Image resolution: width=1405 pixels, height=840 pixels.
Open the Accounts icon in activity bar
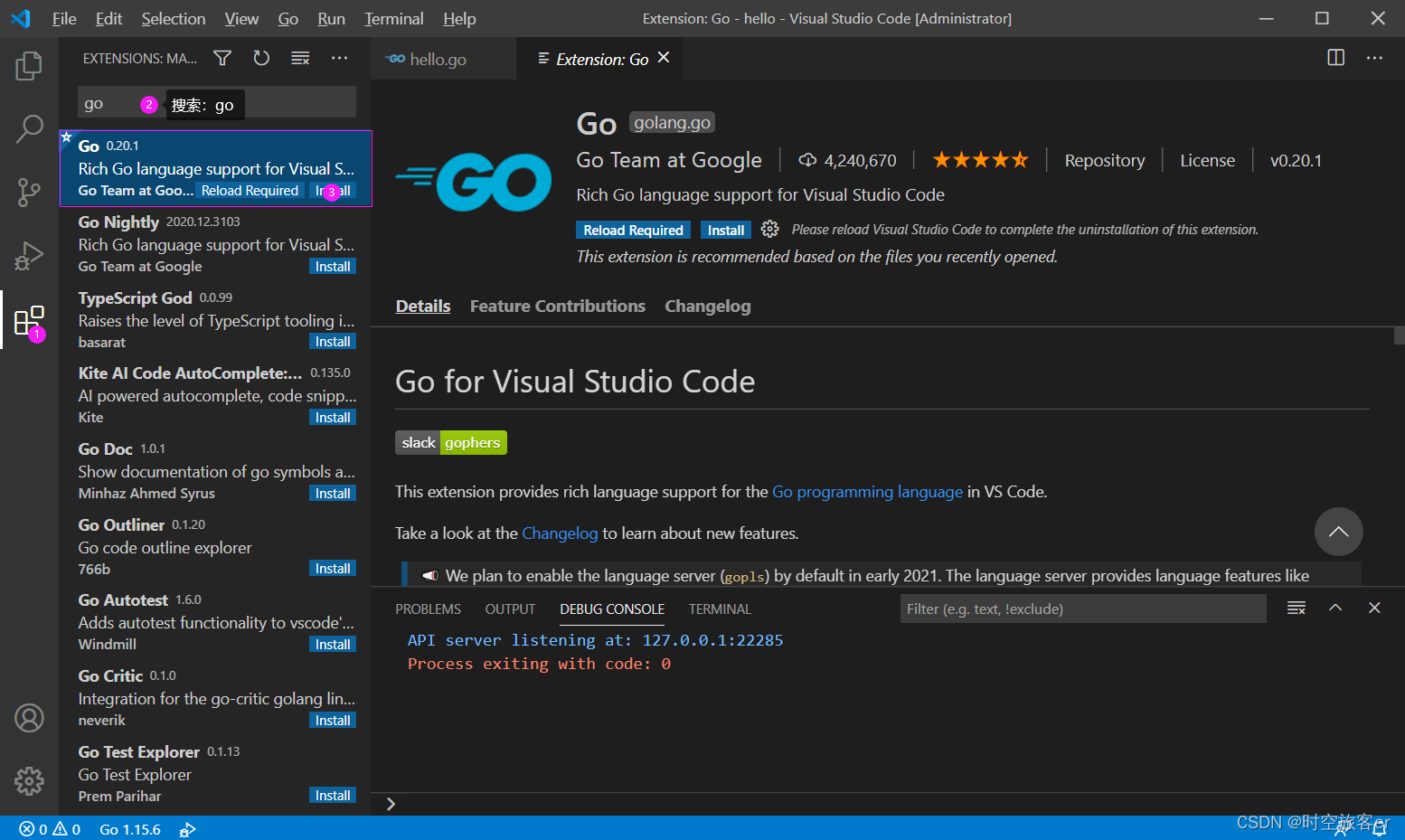pyautogui.click(x=29, y=718)
